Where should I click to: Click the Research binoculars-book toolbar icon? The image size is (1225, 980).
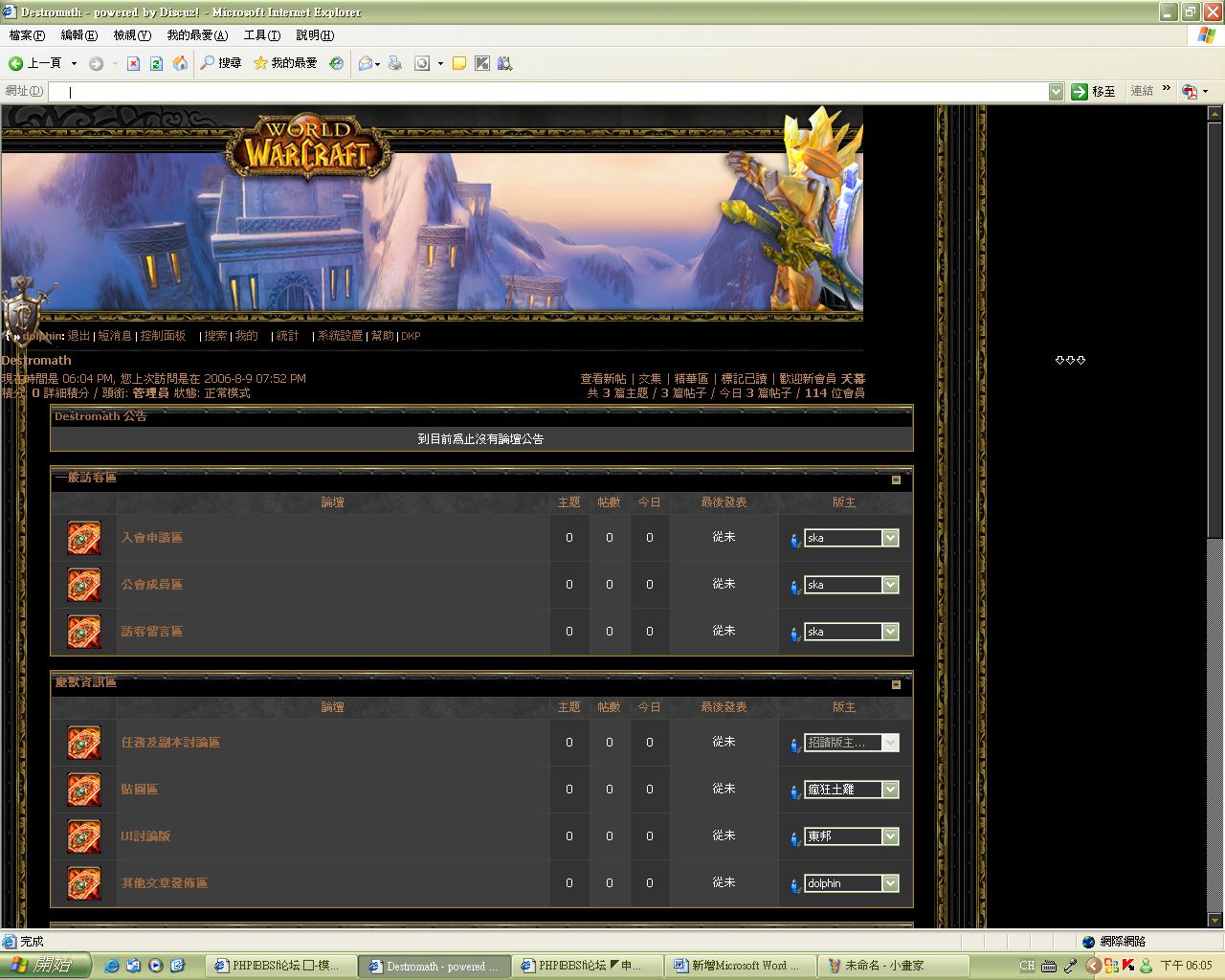[504, 63]
